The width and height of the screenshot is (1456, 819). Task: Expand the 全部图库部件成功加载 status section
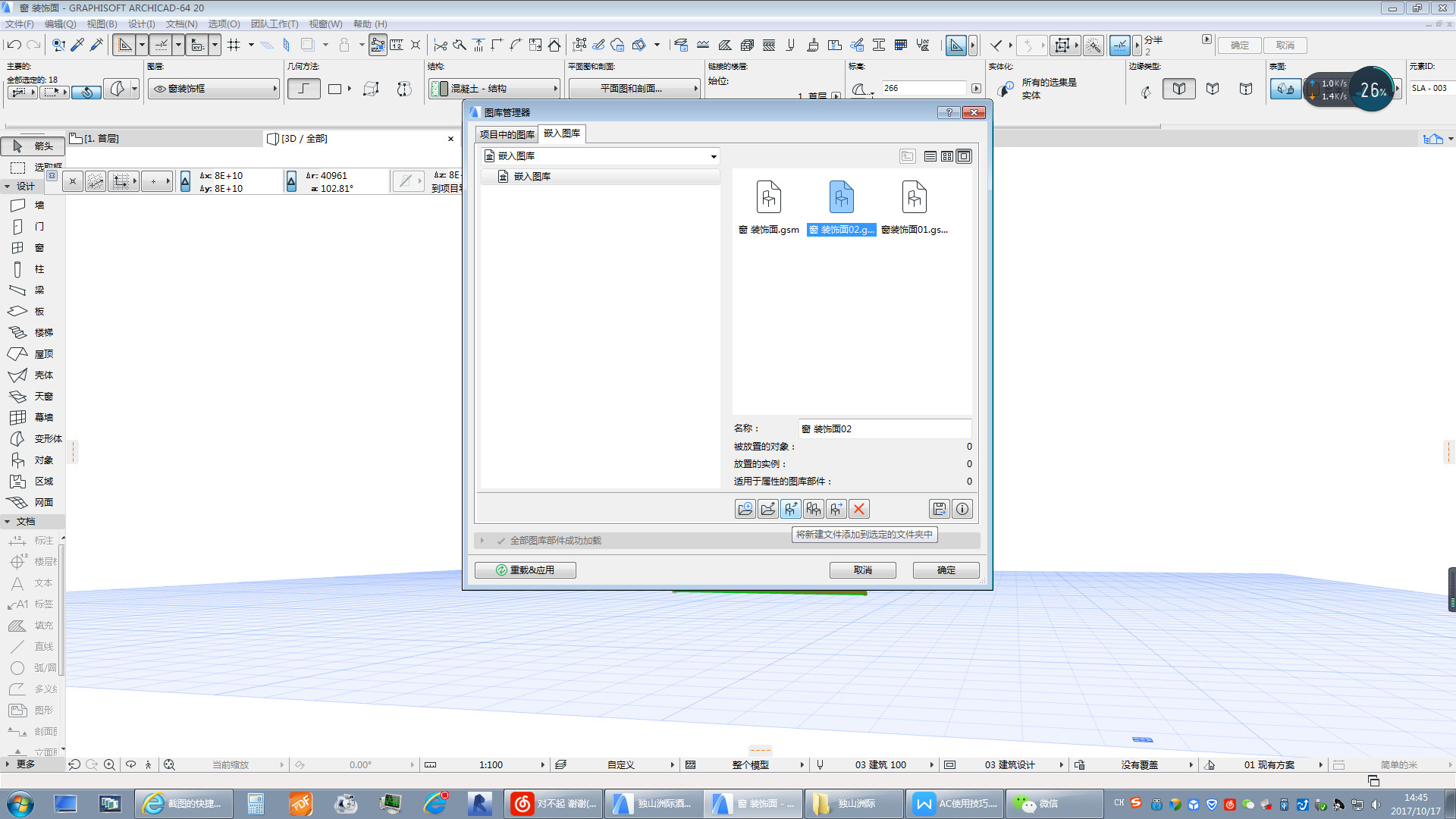click(x=482, y=541)
